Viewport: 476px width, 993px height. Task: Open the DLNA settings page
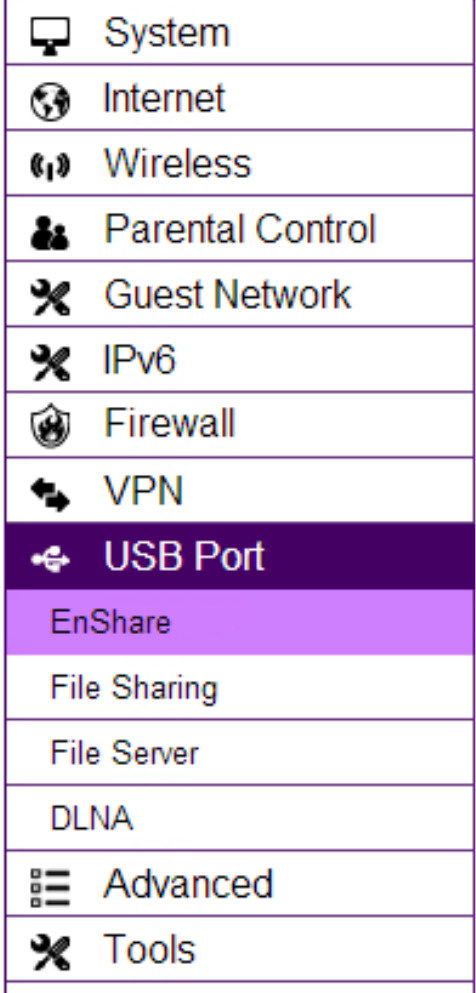[x=240, y=818]
